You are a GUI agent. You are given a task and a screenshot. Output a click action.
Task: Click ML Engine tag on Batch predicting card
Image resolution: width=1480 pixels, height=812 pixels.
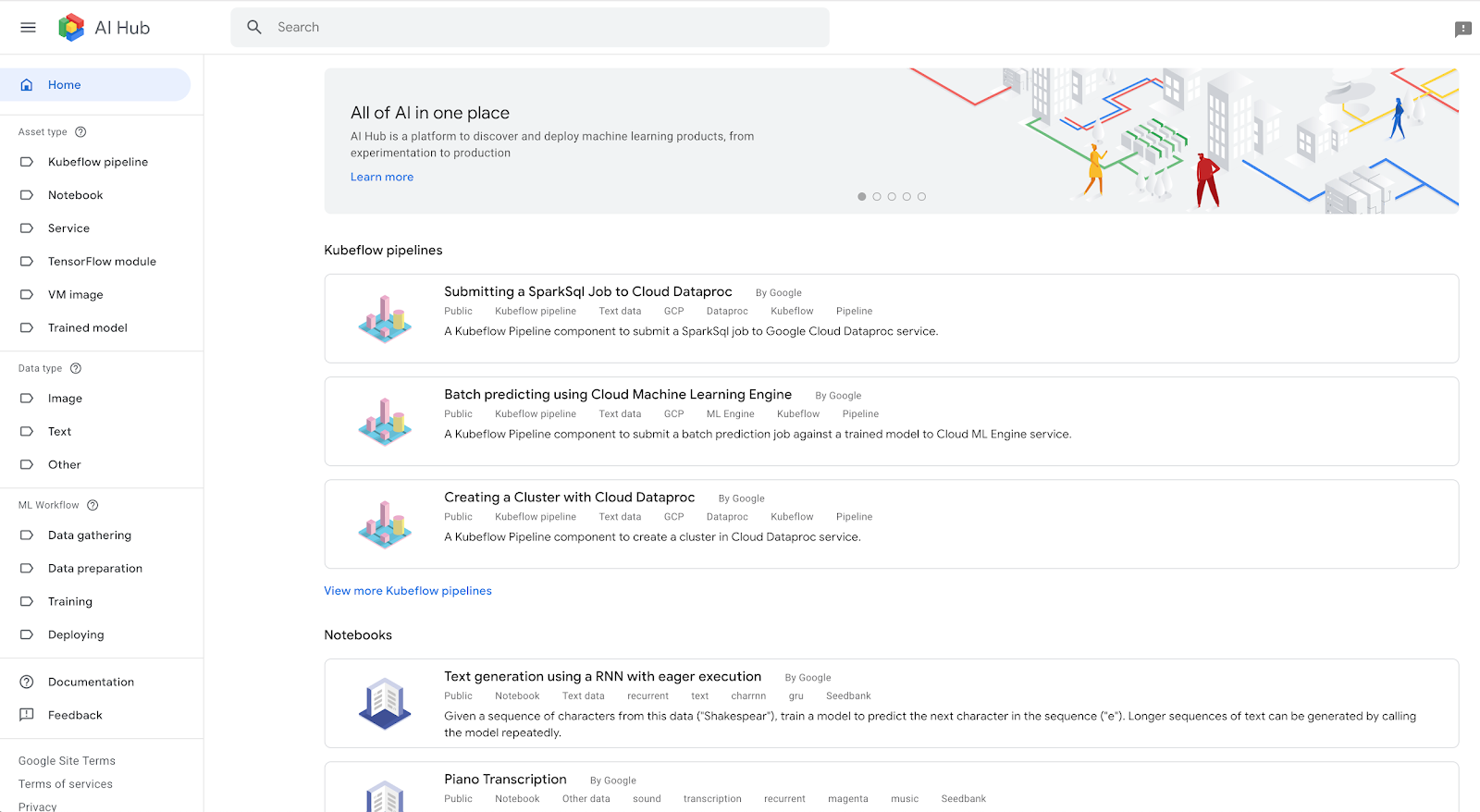pos(731,414)
